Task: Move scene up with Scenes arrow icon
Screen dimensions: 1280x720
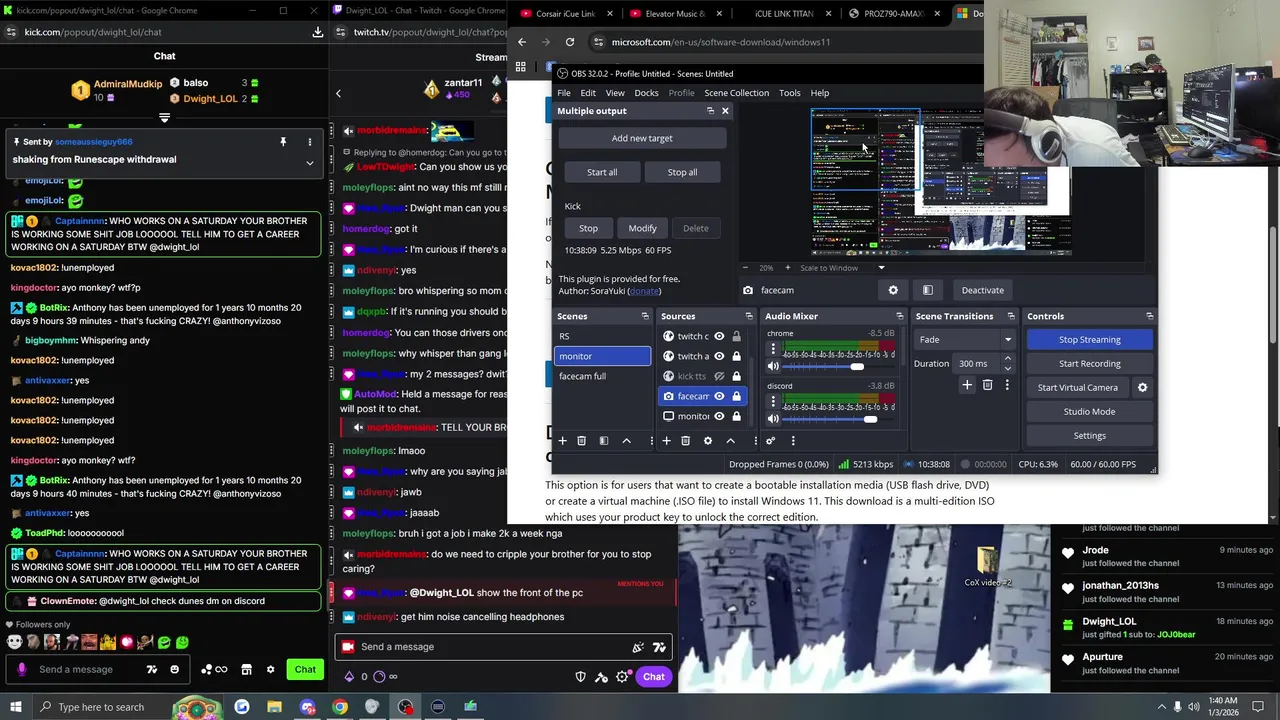Action: (627, 441)
